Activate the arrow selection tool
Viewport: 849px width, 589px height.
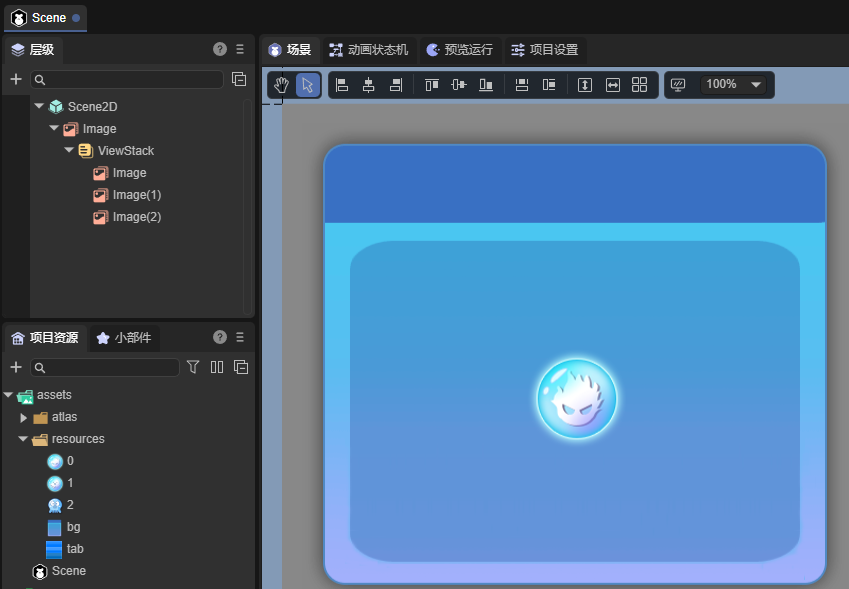coord(308,85)
